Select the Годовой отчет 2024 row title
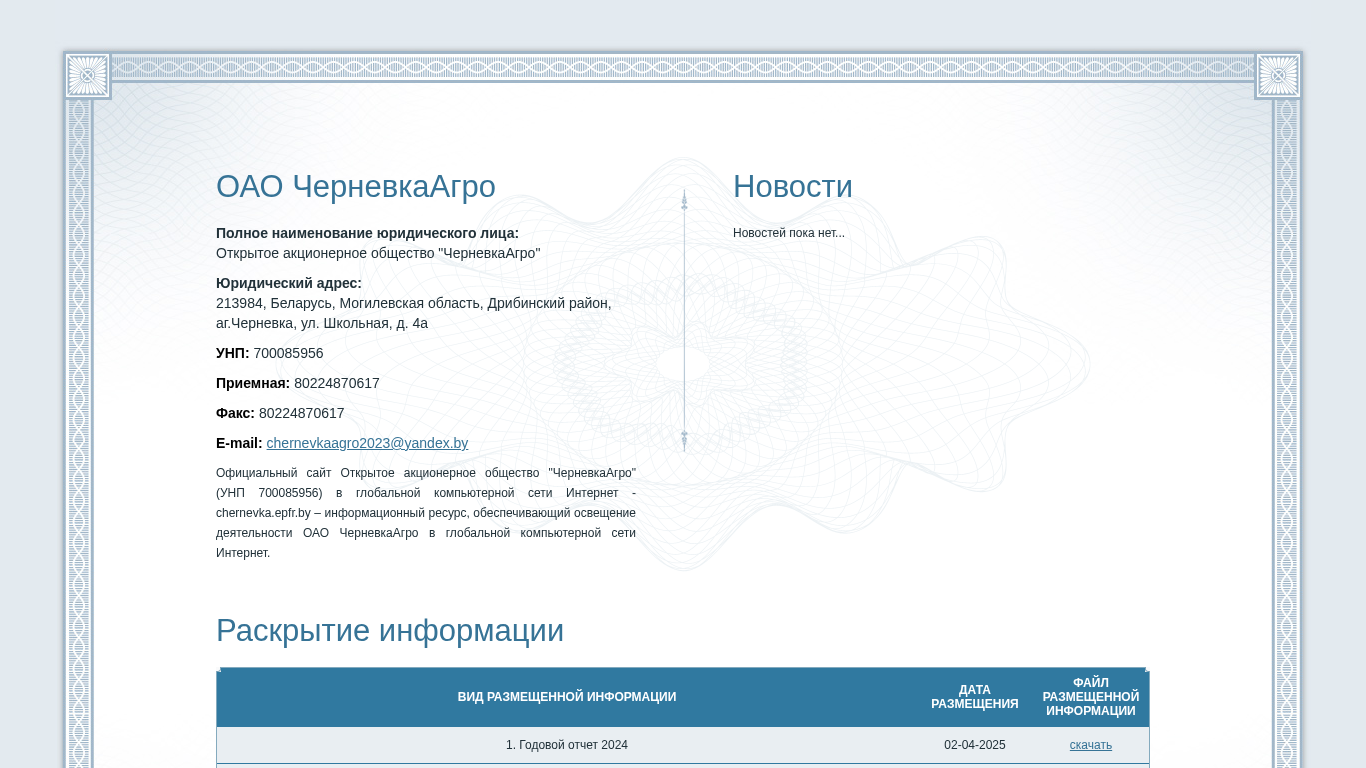Screen dimensions: 1366x768 pos(567,745)
